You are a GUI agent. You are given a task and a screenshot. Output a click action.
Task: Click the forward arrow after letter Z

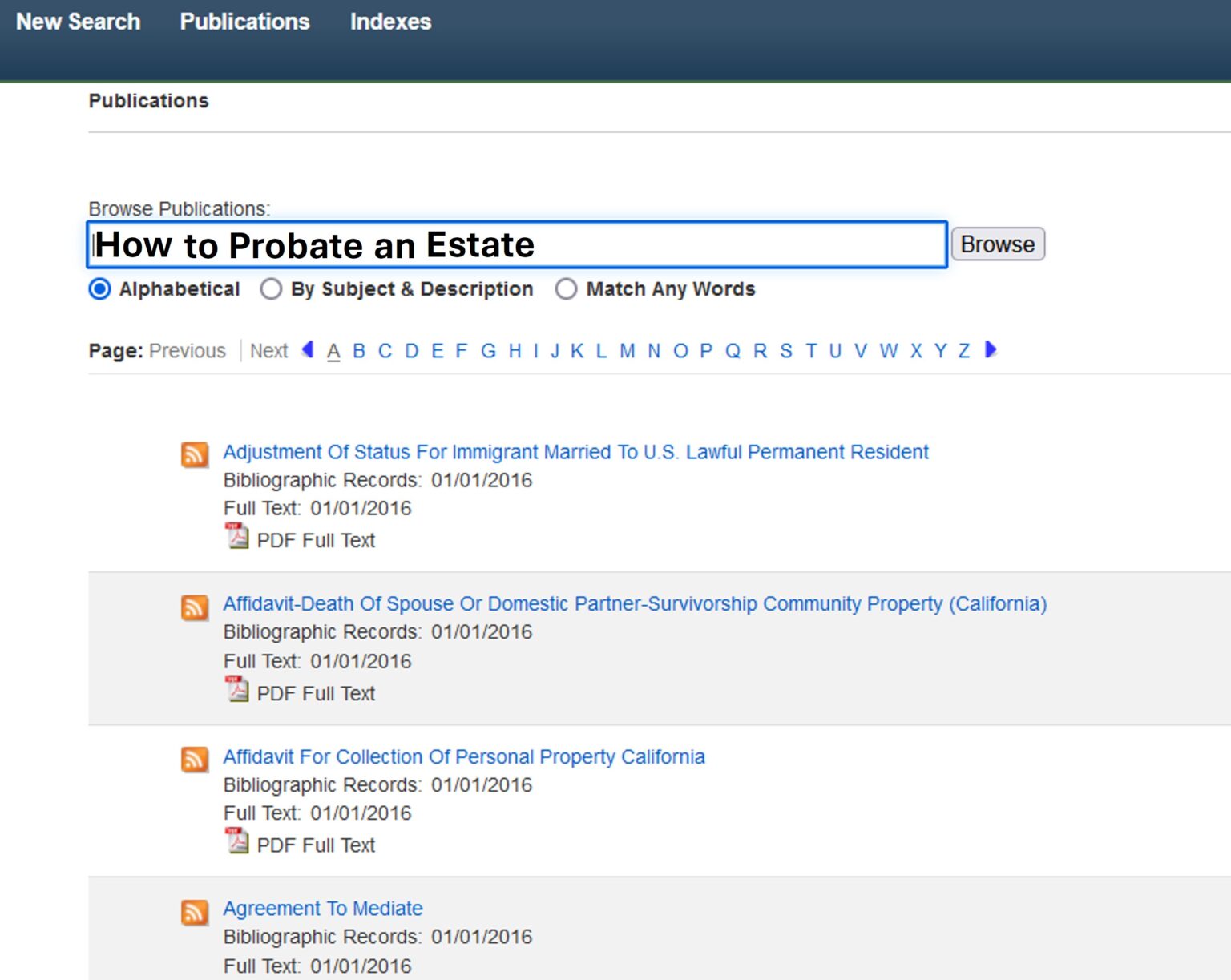pyautogui.click(x=991, y=350)
